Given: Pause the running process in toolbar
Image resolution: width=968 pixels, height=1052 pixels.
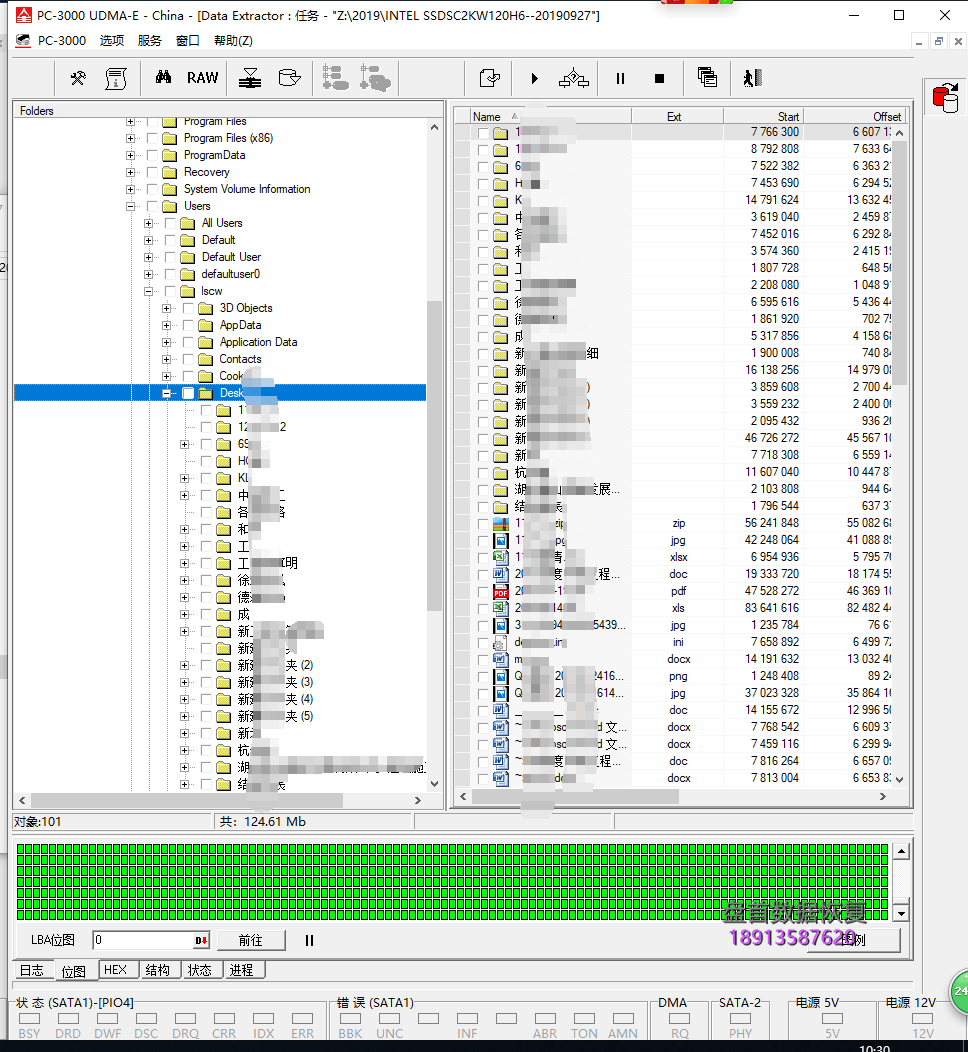Looking at the screenshot, I should coord(621,78).
